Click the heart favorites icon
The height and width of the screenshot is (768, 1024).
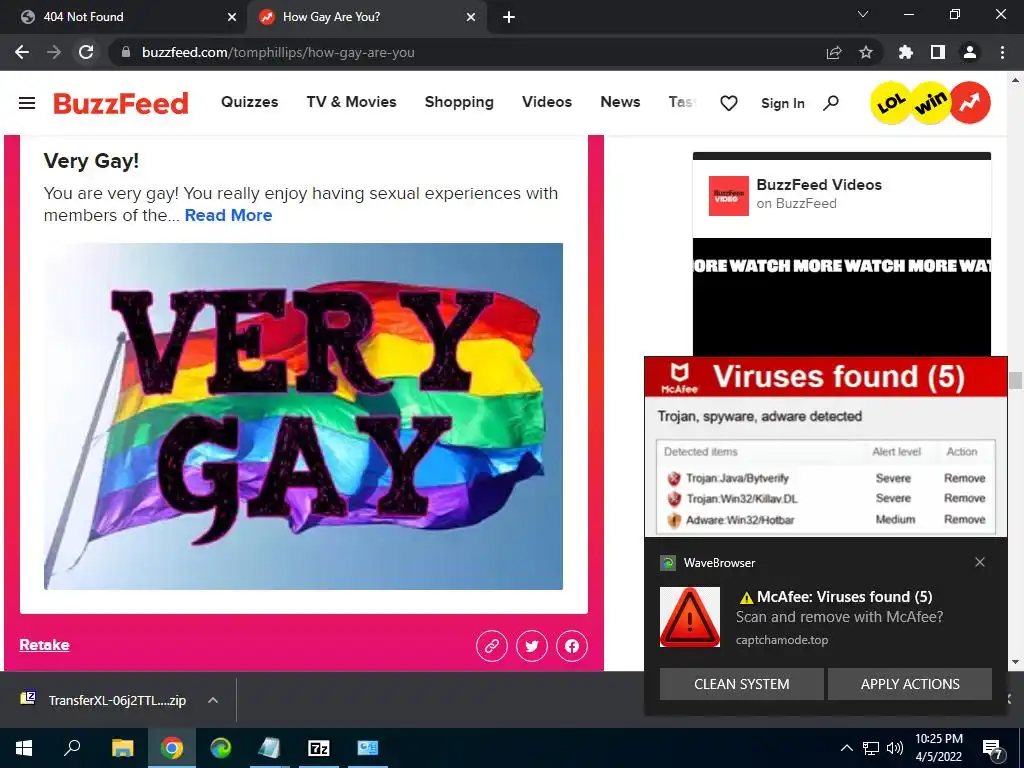point(729,103)
